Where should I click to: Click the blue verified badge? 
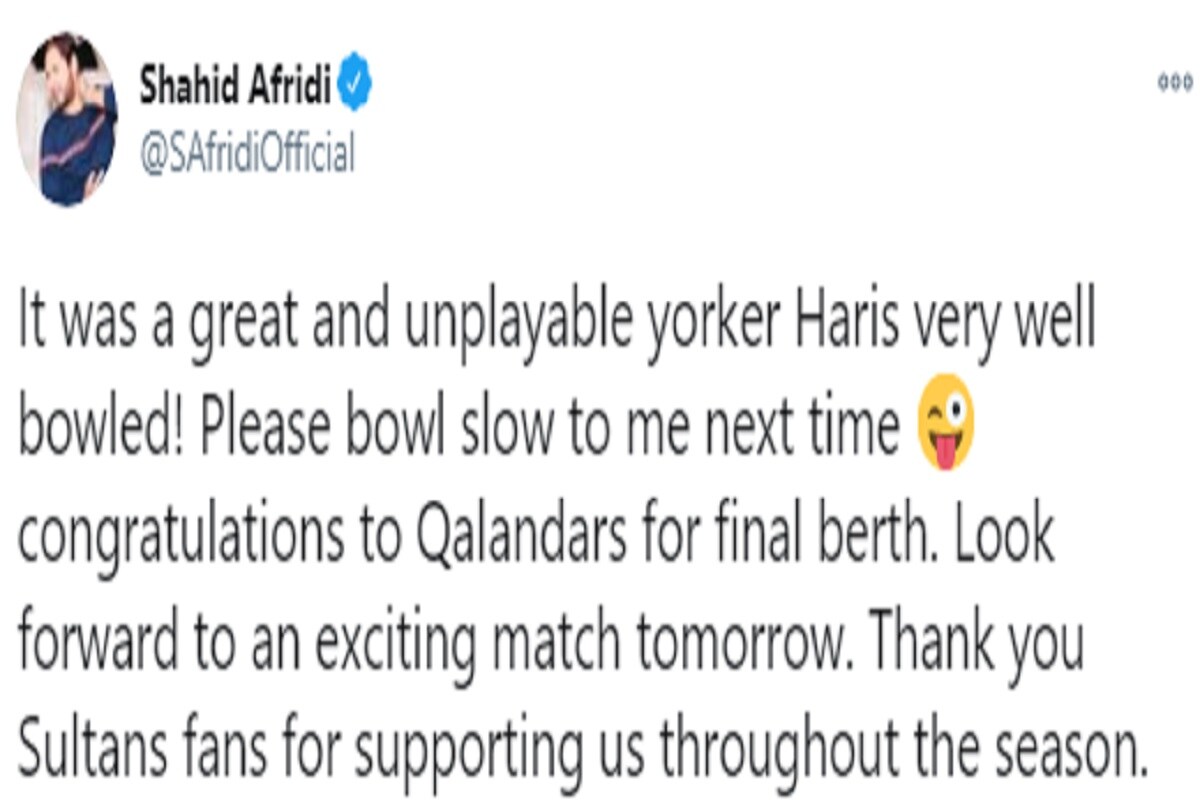(x=357, y=89)
